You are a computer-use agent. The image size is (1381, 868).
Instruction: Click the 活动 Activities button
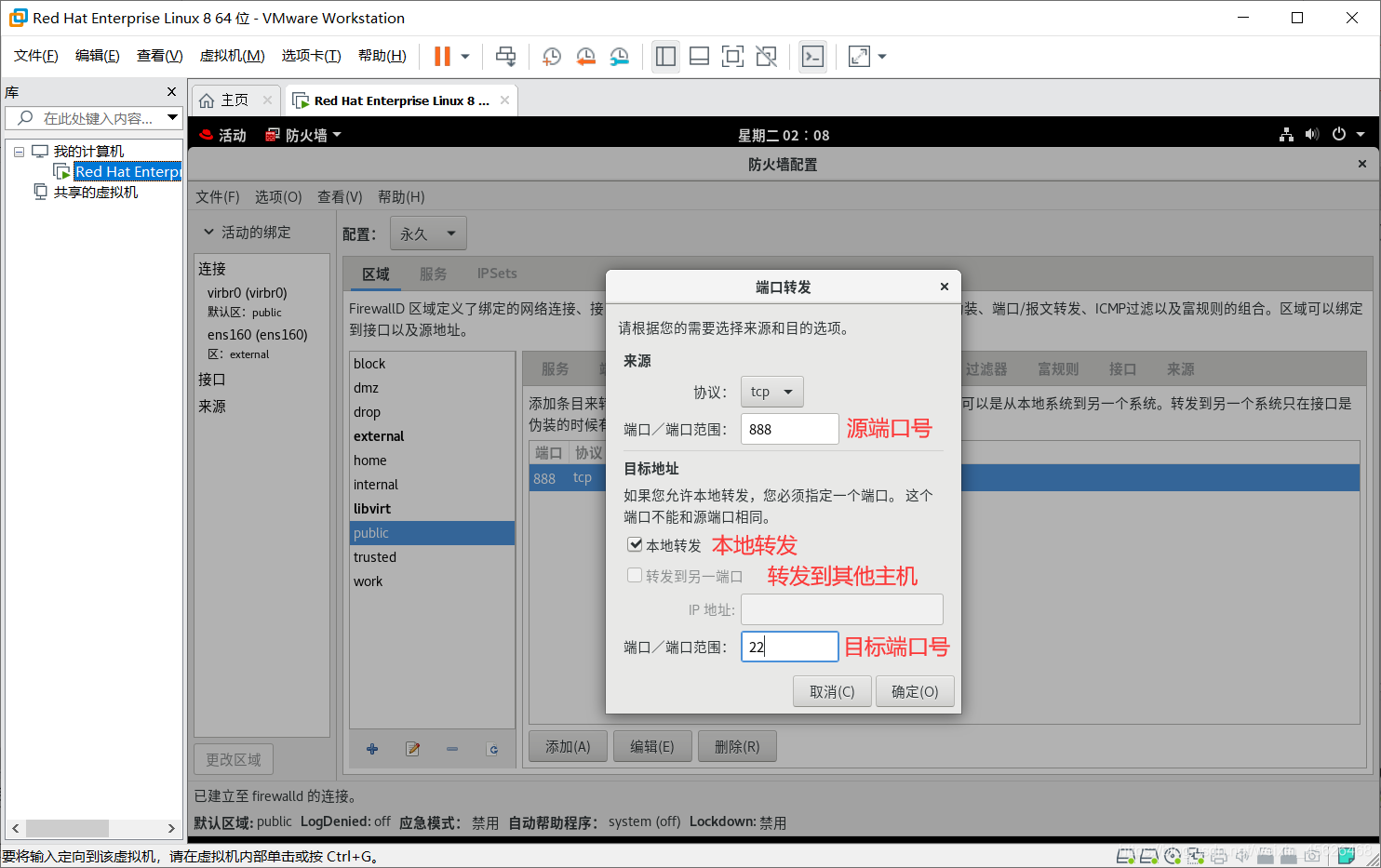click(223, 135)
